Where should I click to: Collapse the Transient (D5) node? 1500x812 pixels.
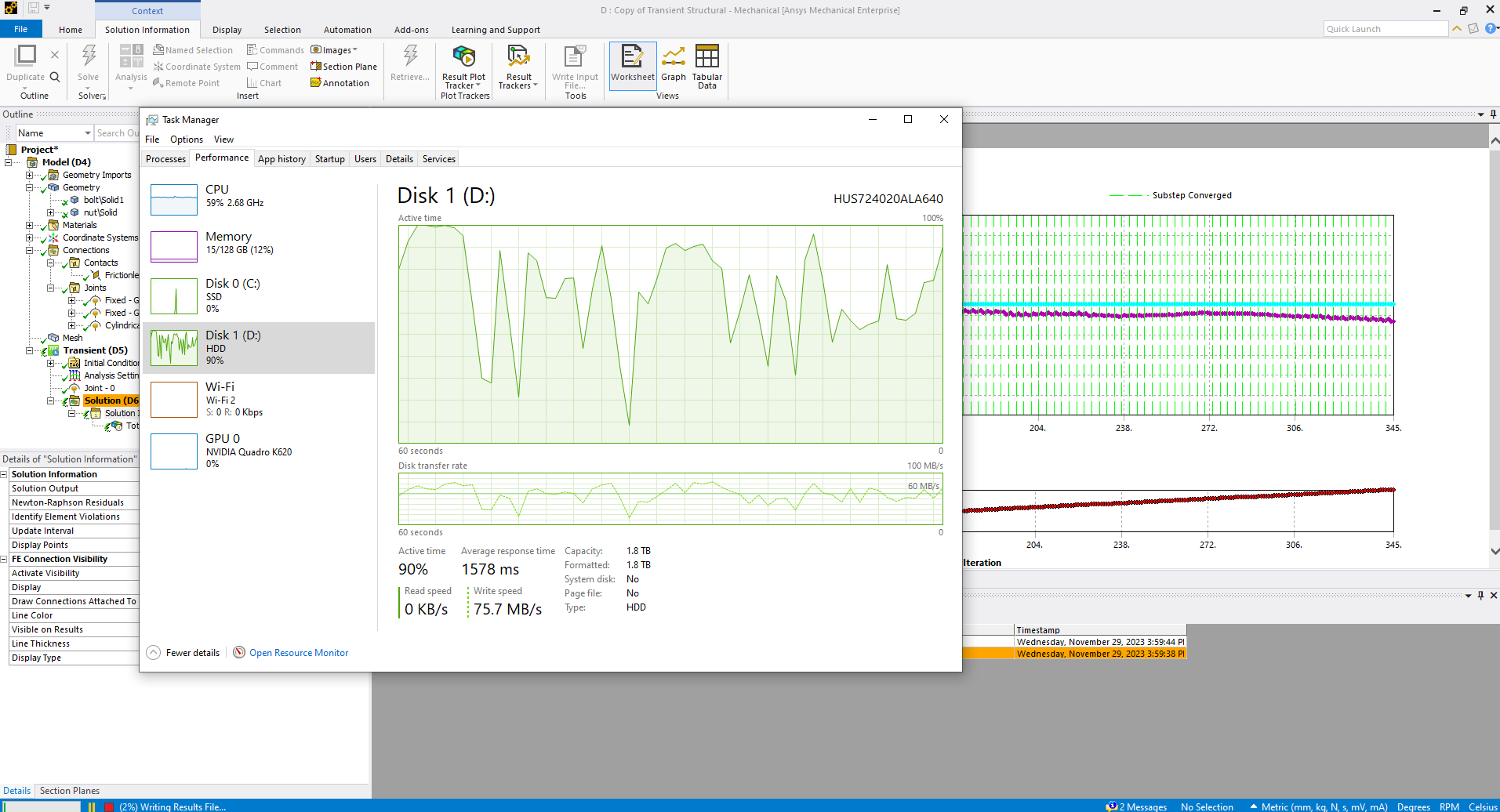(x=30, y=350)
